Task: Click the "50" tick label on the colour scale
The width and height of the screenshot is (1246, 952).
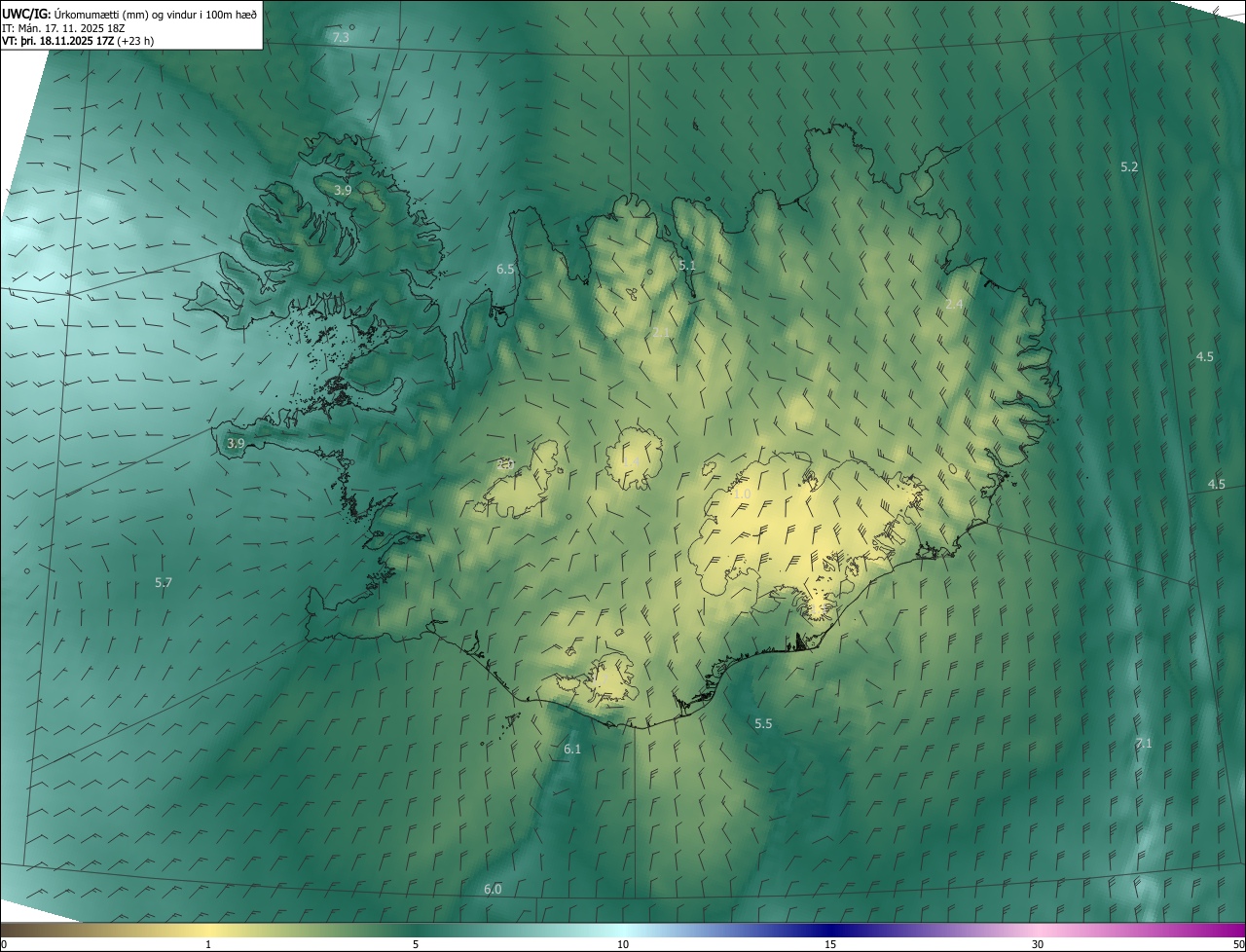Action: tap(1238, 944)
